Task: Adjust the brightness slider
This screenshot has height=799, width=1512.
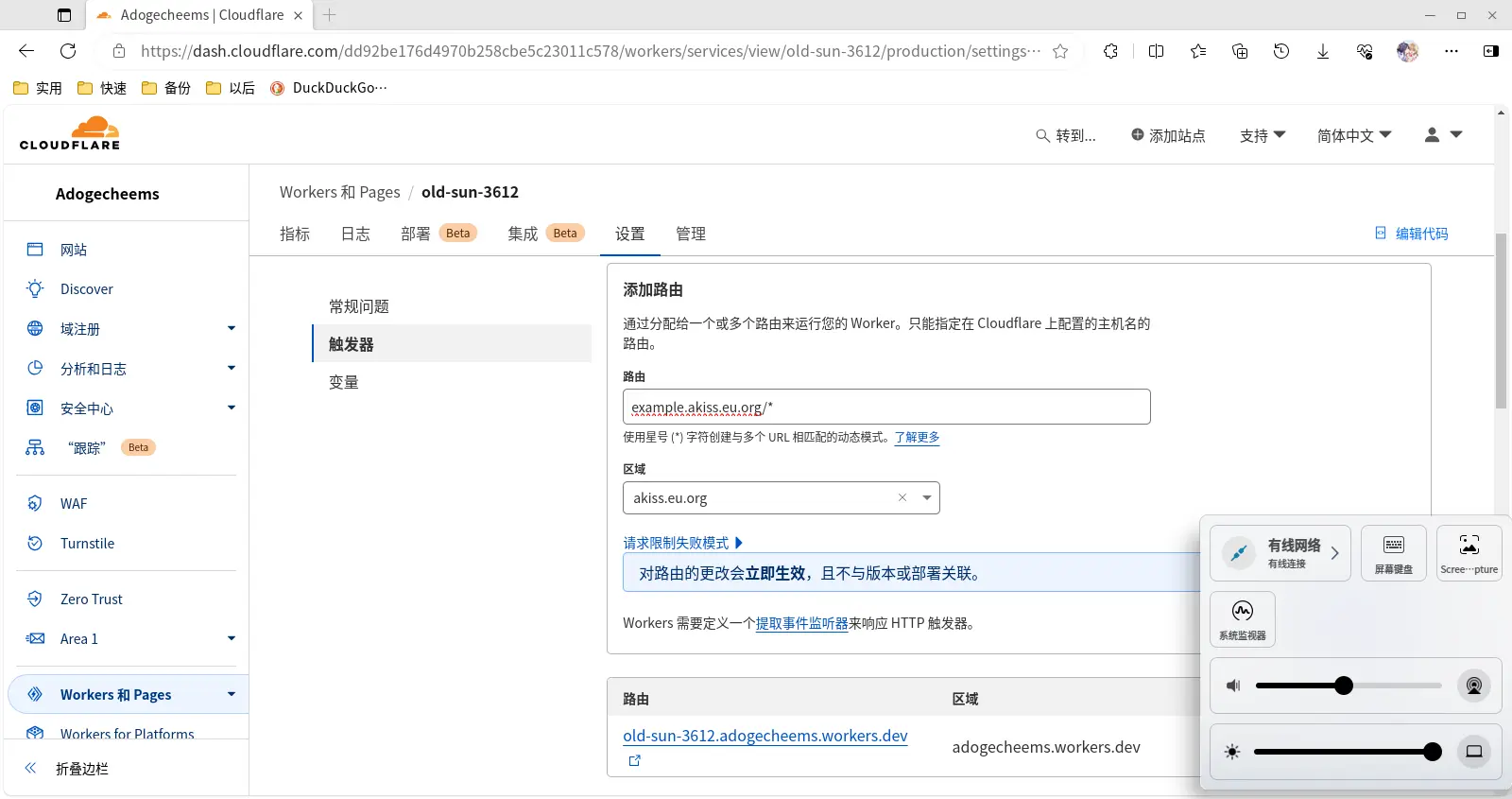Action: click(x=1349, y=752)
